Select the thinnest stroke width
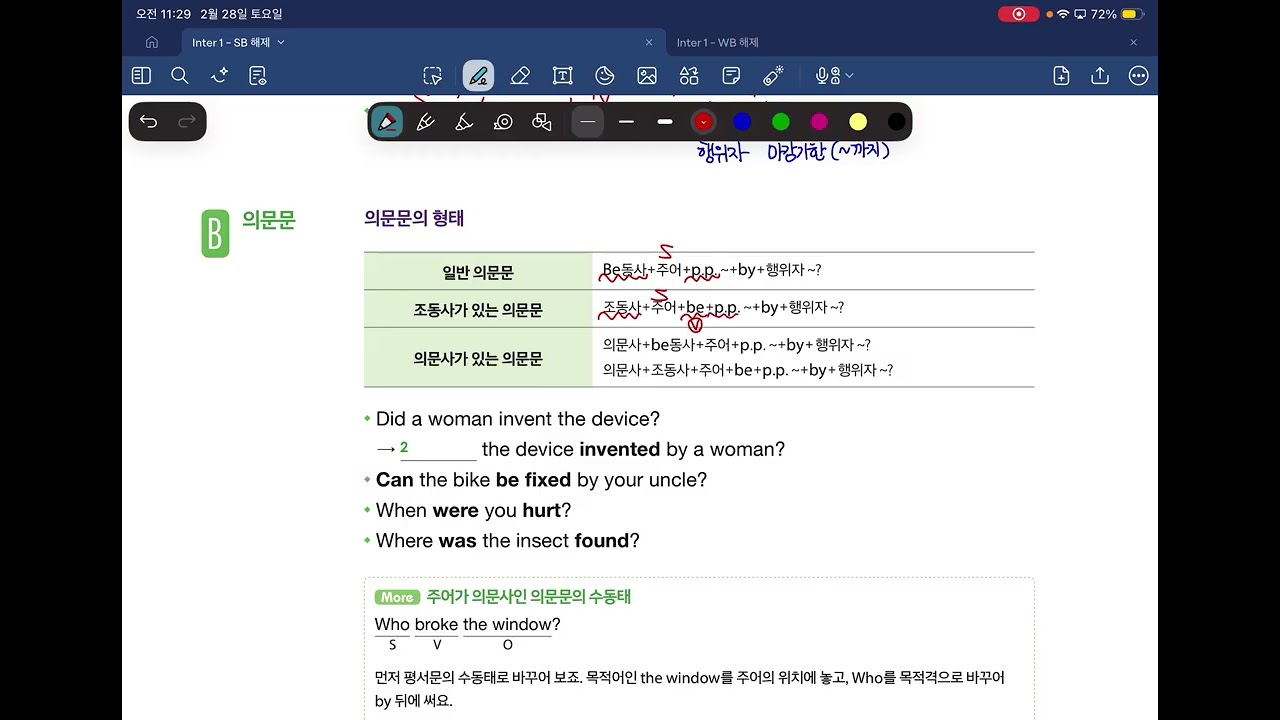The width and height of the screenshot is (1280, 720). click(x=588, y=122)
